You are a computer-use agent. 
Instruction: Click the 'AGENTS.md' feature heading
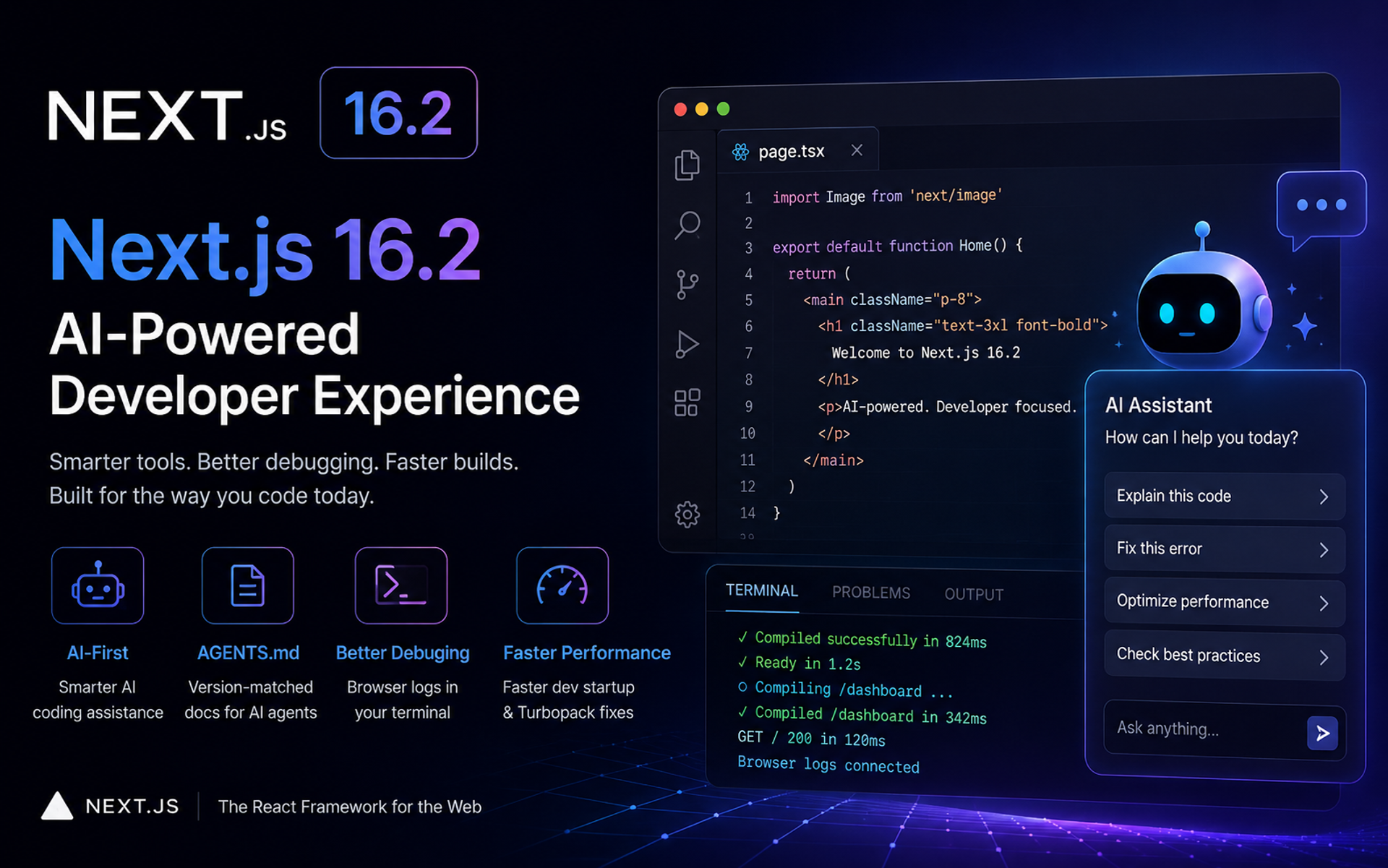[x=248, y=653]
